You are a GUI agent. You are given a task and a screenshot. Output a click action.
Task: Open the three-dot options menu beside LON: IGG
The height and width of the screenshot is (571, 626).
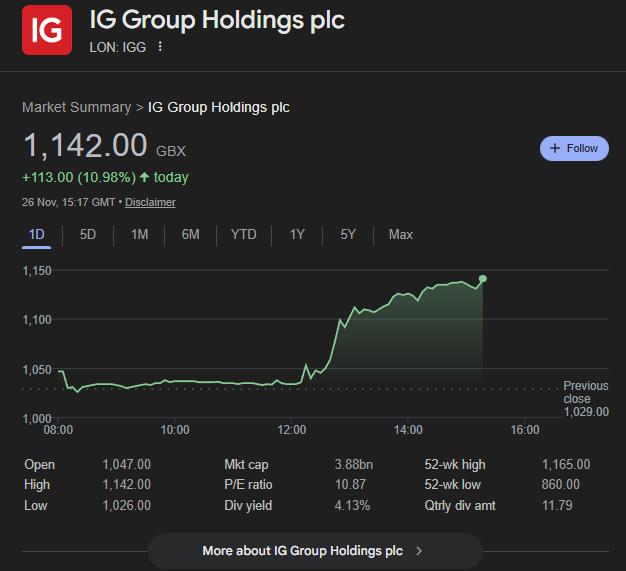[x=160, y=46]
